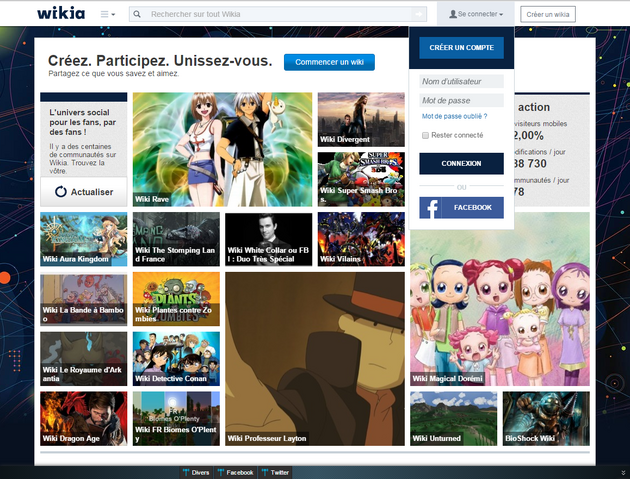Enable the Rester connecté checkbox
This screenshot has height=479, width=630.
point(425,135)
